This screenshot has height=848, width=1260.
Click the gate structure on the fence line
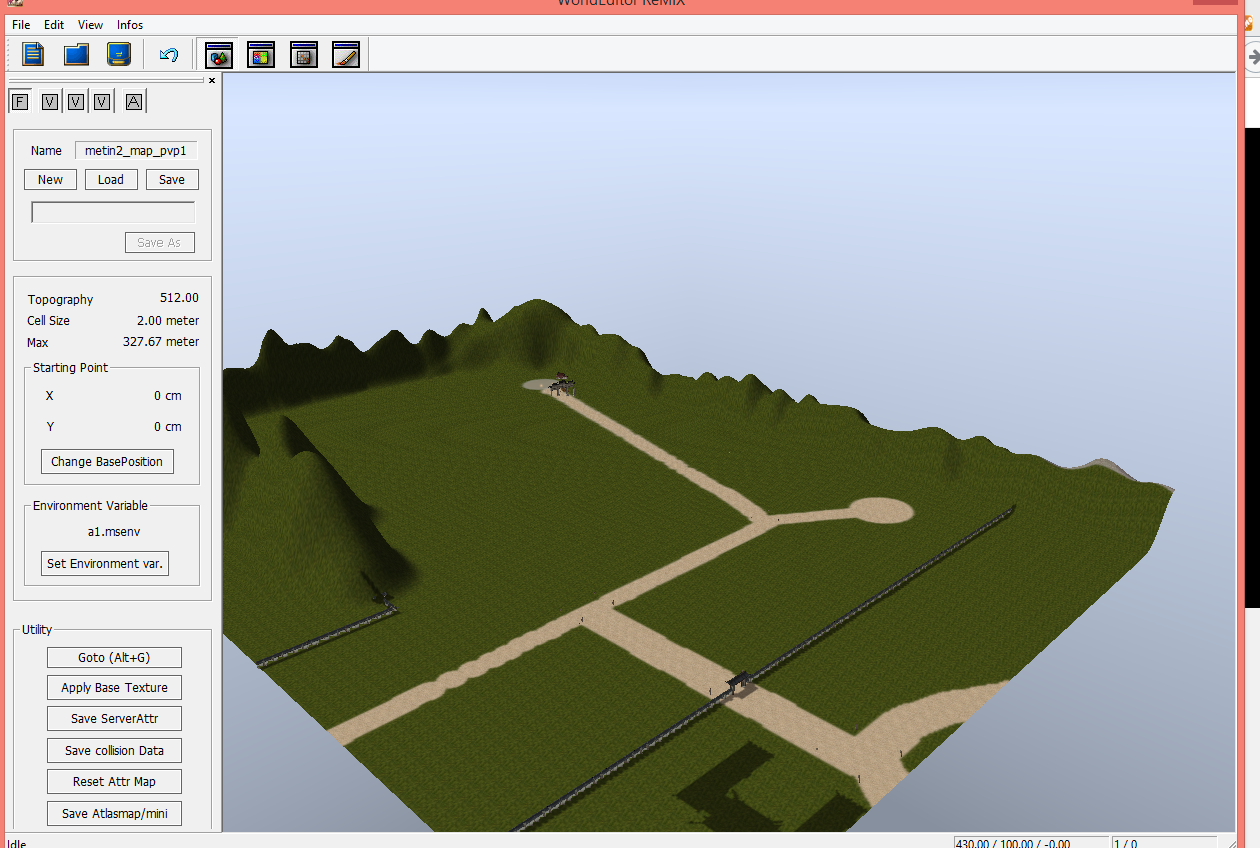click(740, 684)
